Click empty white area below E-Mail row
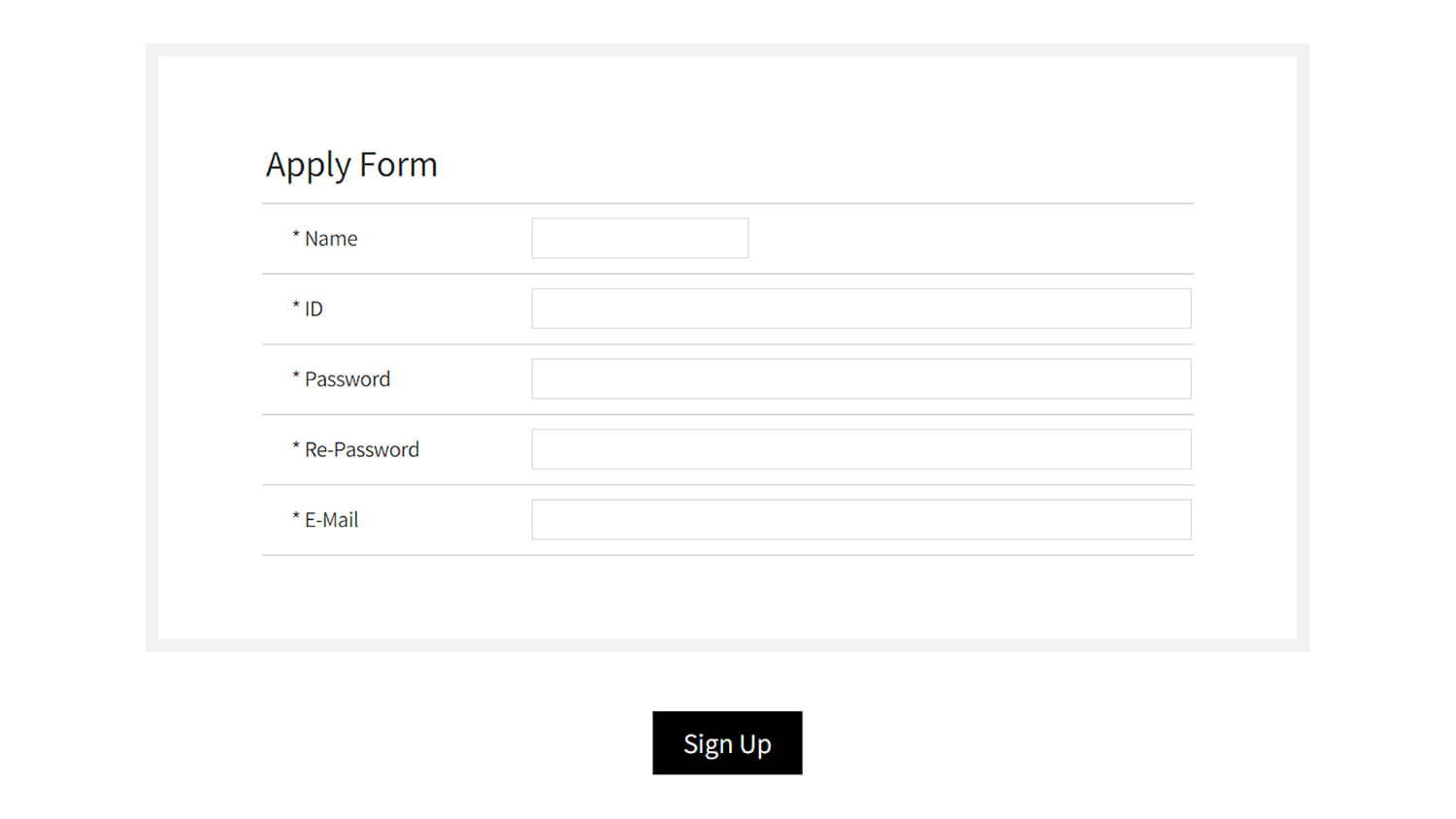 pyautogui.click(x=728, y=597)
